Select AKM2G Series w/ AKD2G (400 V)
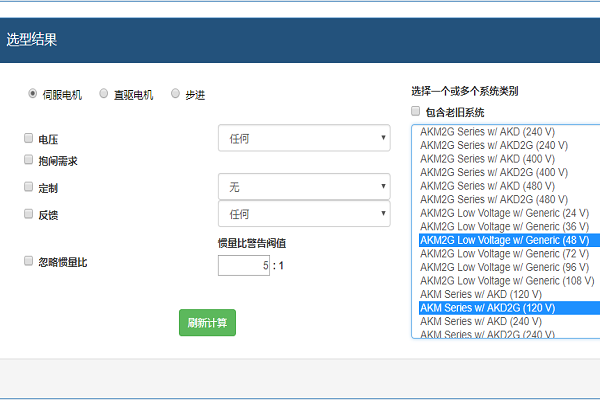The height and width of the screenshot is (400, 600). [x=509, y=172]
